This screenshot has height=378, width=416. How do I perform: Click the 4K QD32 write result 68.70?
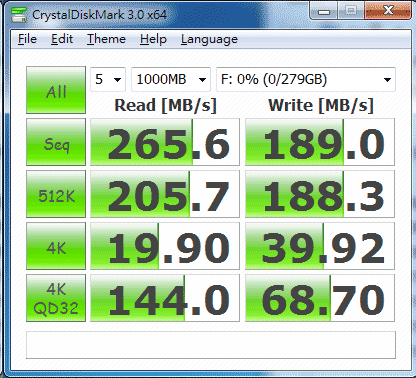coord(320,298)
